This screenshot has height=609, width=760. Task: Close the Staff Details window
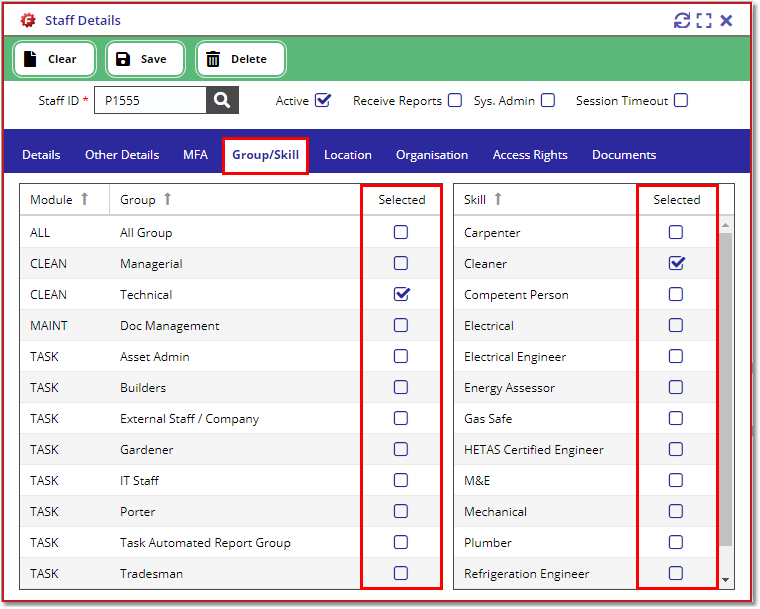tap(726, 20)
